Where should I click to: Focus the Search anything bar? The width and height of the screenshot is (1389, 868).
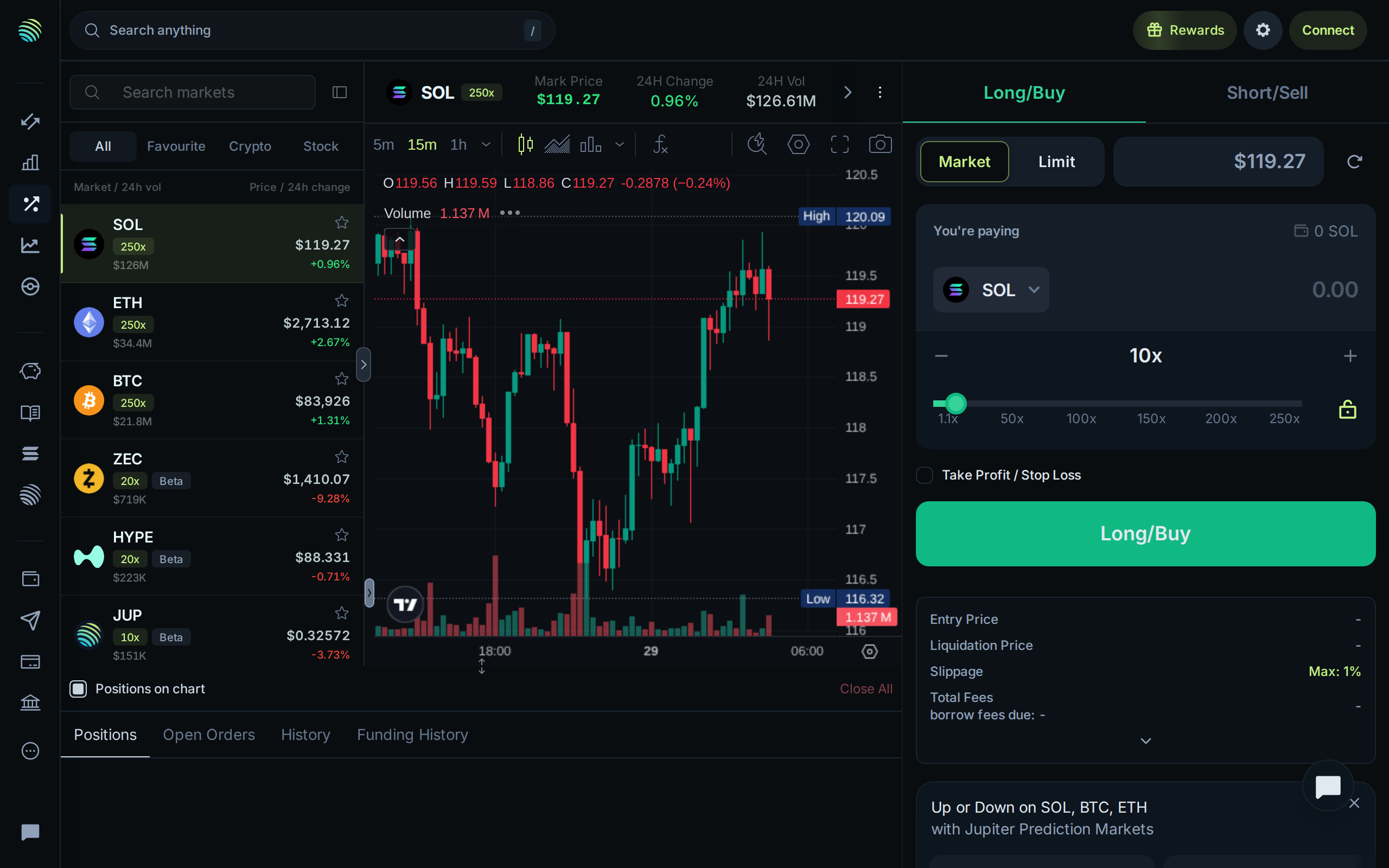(x=312, y=30)
